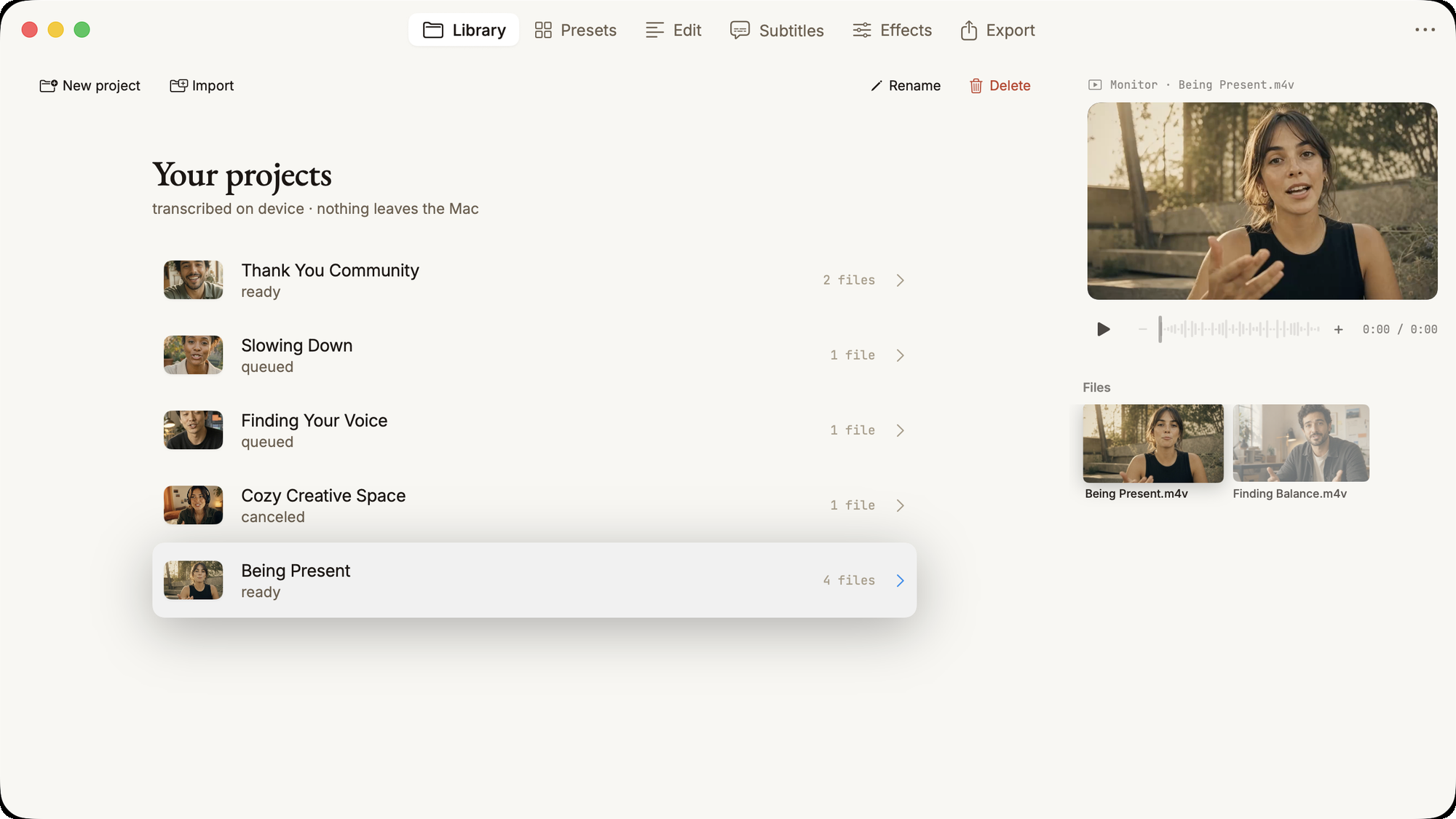Viewport: 1456px width, 819px height.
Task: Play the monitor video
Action: click(x=1103, y=329)
